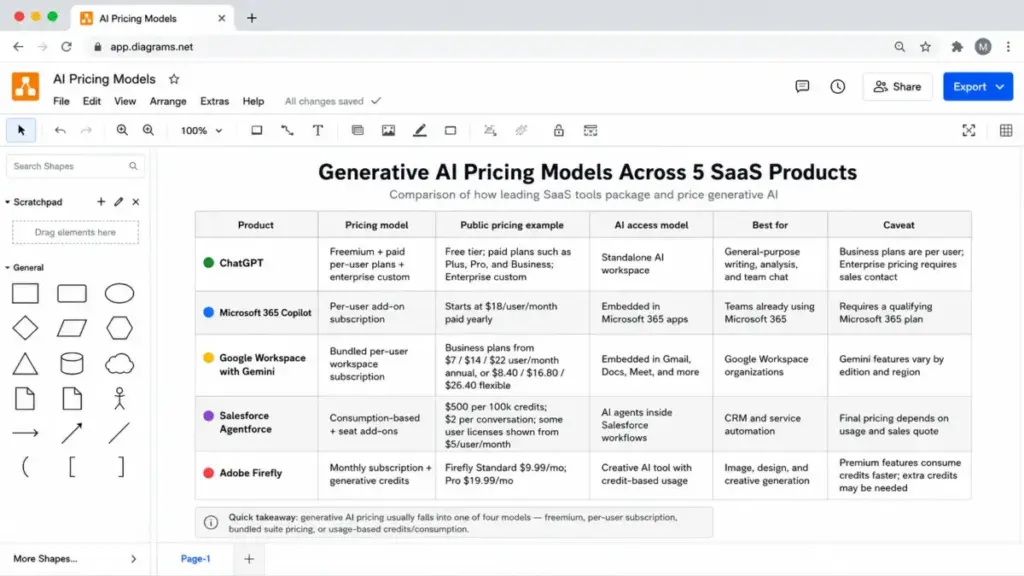Image resolution: width=1024 pixels, height=576 pixels.
Task: Open revision history clock icon
Action: coord(837,87)
